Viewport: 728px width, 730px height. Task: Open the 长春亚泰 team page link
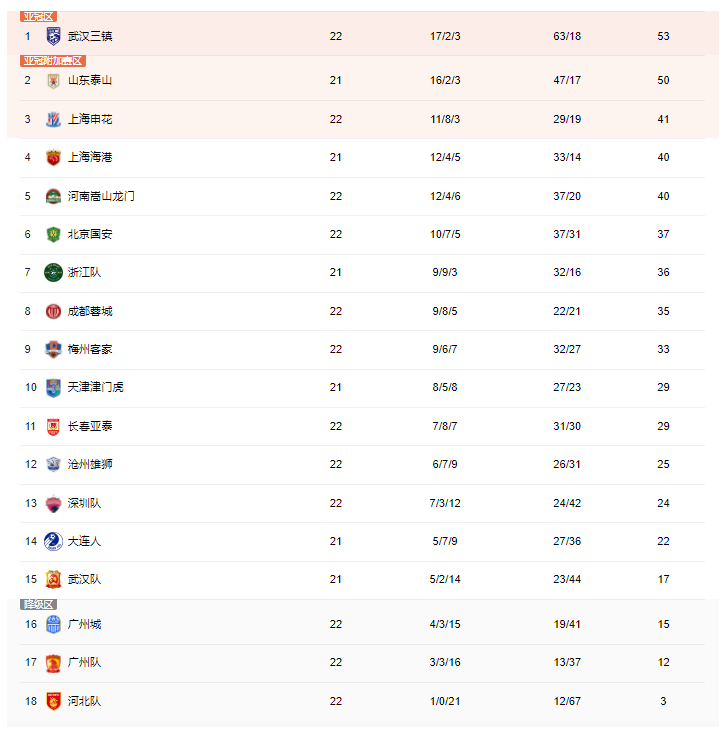(x=90, y=426)
